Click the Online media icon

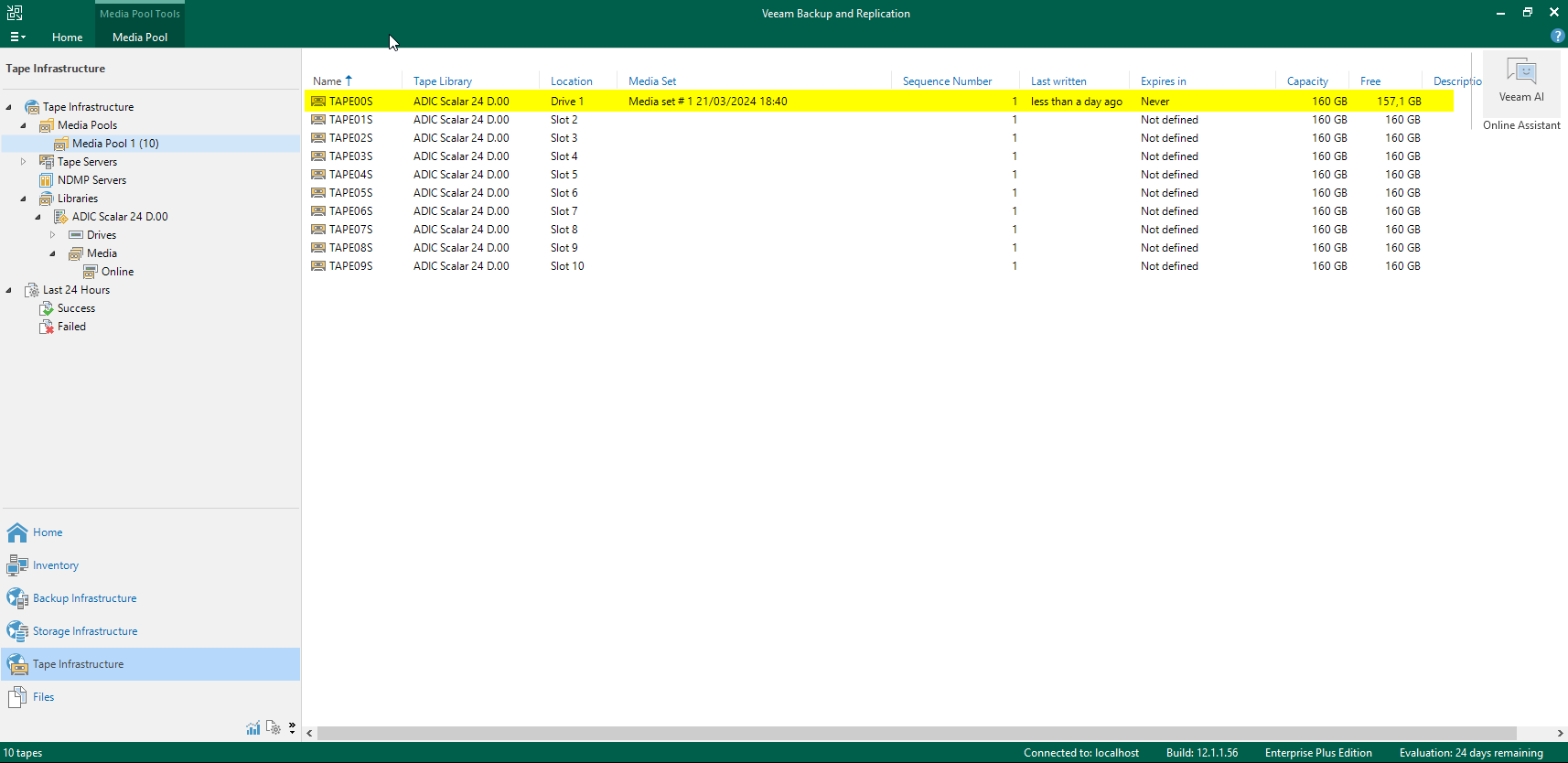[x=91, y=272]
